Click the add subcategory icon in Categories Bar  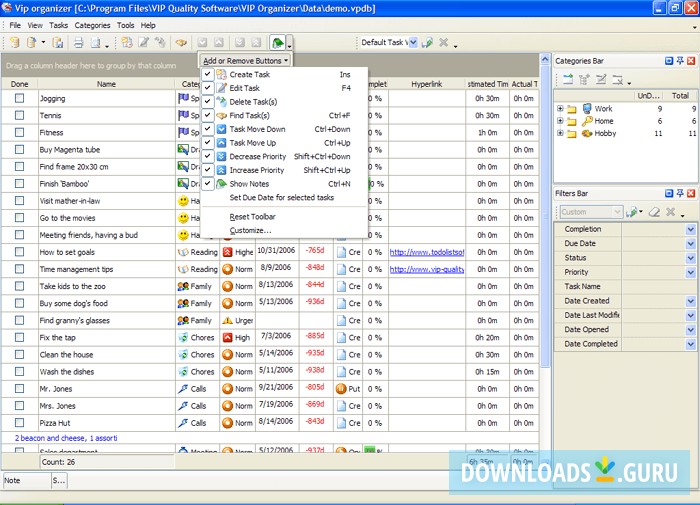pyautogui.click(x=584, y=80)
